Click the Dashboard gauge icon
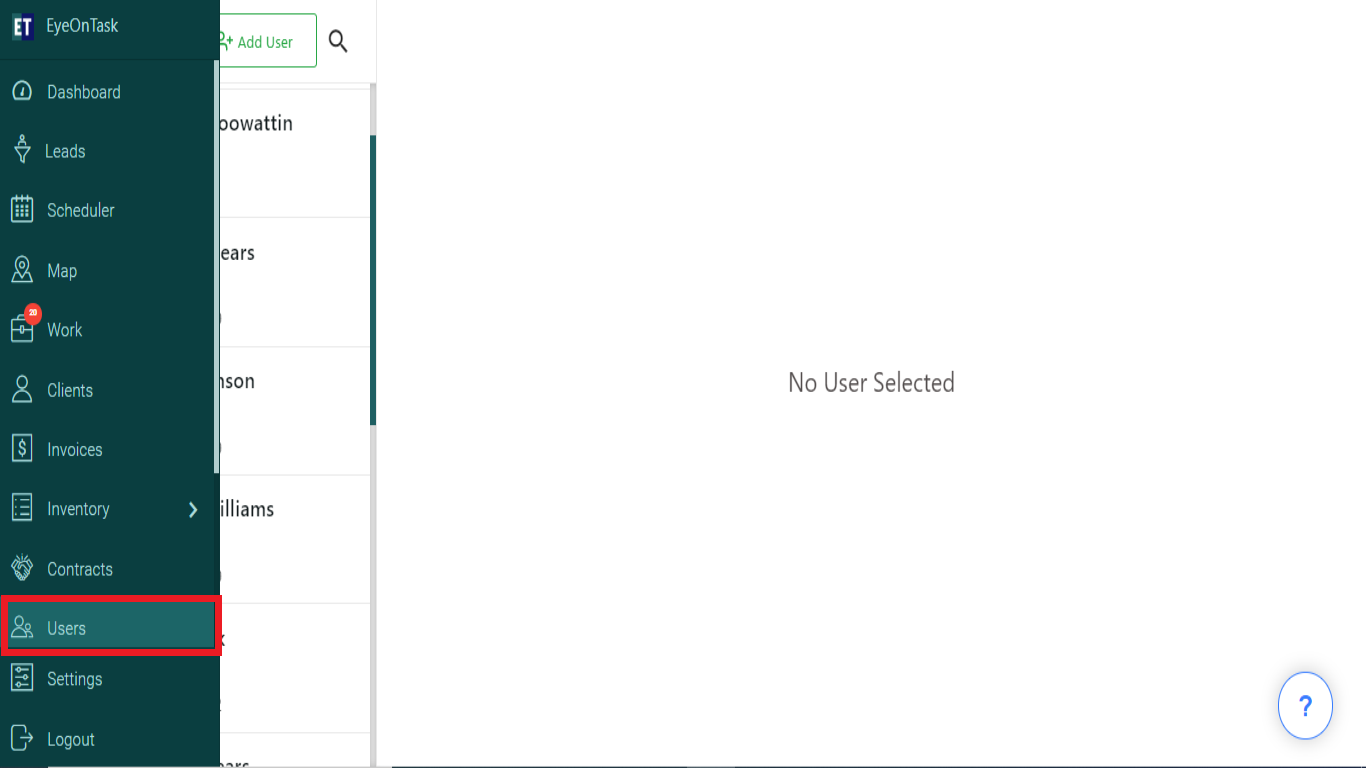Viewport: 1366px width, 768px height. click(22, 91)
